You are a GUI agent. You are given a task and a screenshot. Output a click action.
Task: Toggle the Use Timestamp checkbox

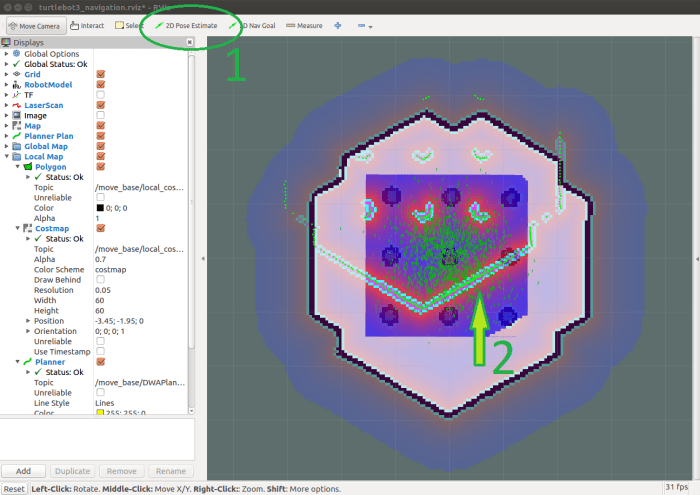pos(100,351)
